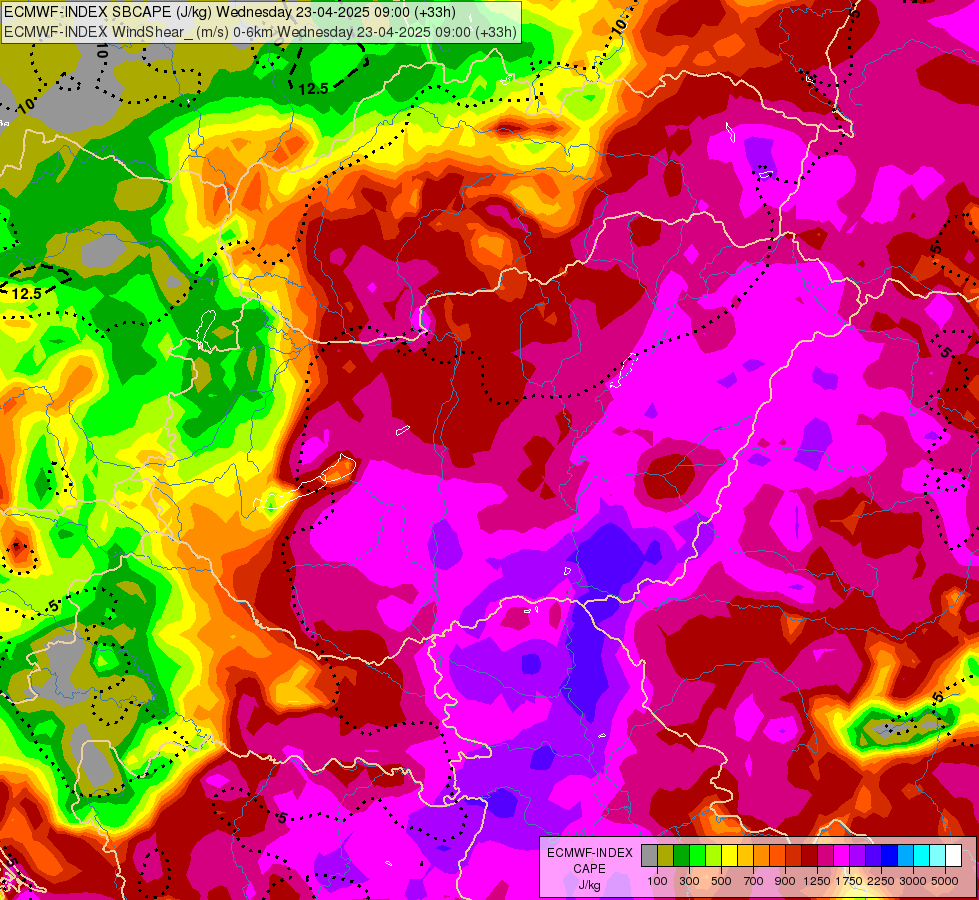Pick the pale cyan swatch left of 5000
This screenshot has width=979, height=900.
pyautogui.click(x=938, y=855)
